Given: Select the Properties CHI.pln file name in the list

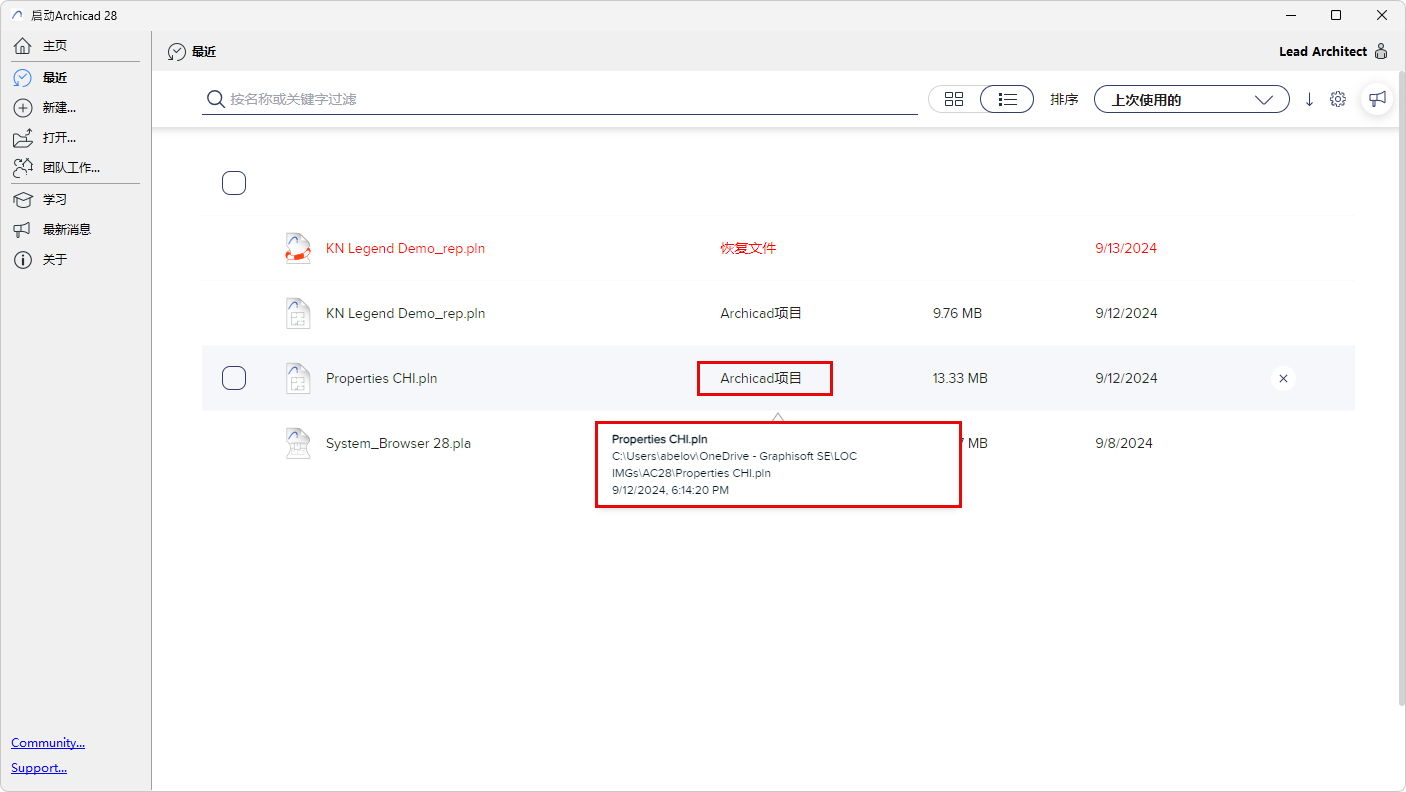Looking at the screenshot, I should pos(381,378).
